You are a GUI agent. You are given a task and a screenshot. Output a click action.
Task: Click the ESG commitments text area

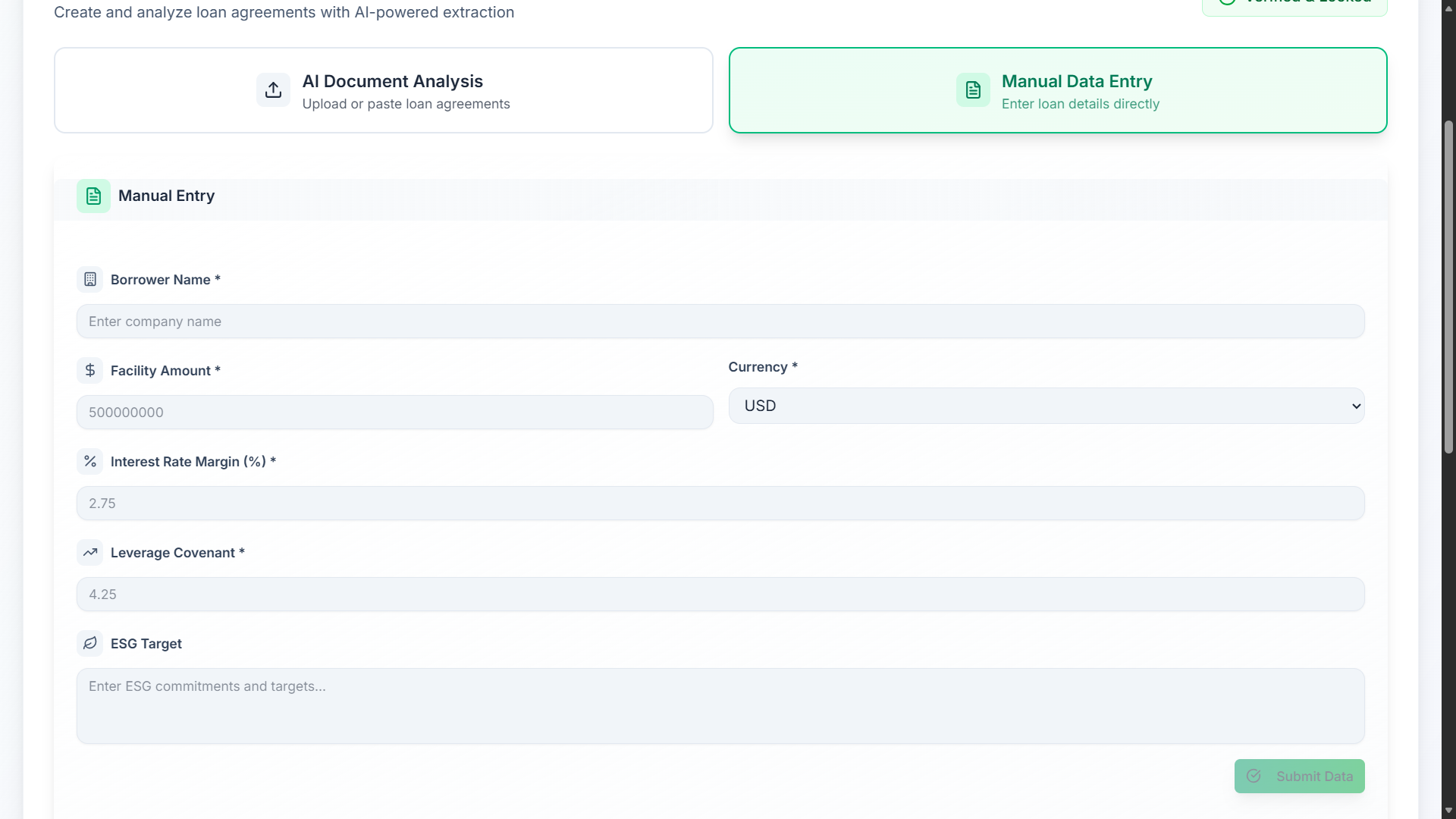click(720, 706)
